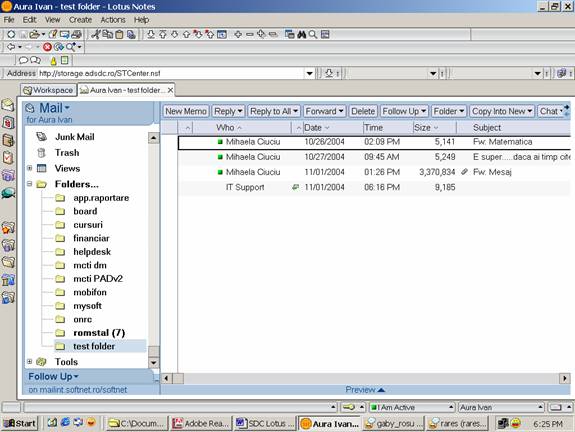The height and width of the screenshot is (432, 575).
Task: Switch to Adobe Reader taskbar item
Action: pos(201,424)
